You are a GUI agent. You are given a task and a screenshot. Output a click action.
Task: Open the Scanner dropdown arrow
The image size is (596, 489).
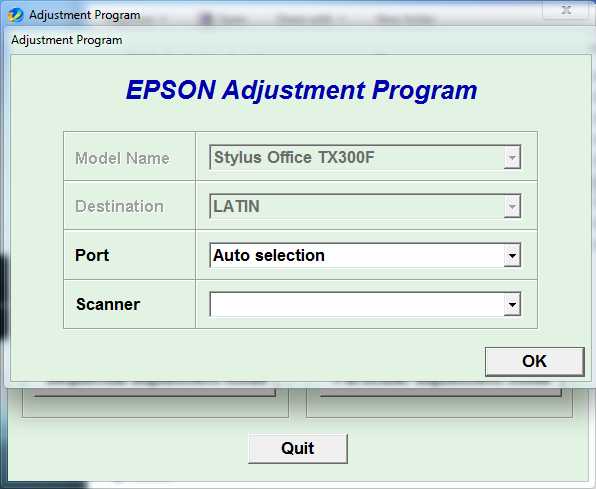[512, 304]
